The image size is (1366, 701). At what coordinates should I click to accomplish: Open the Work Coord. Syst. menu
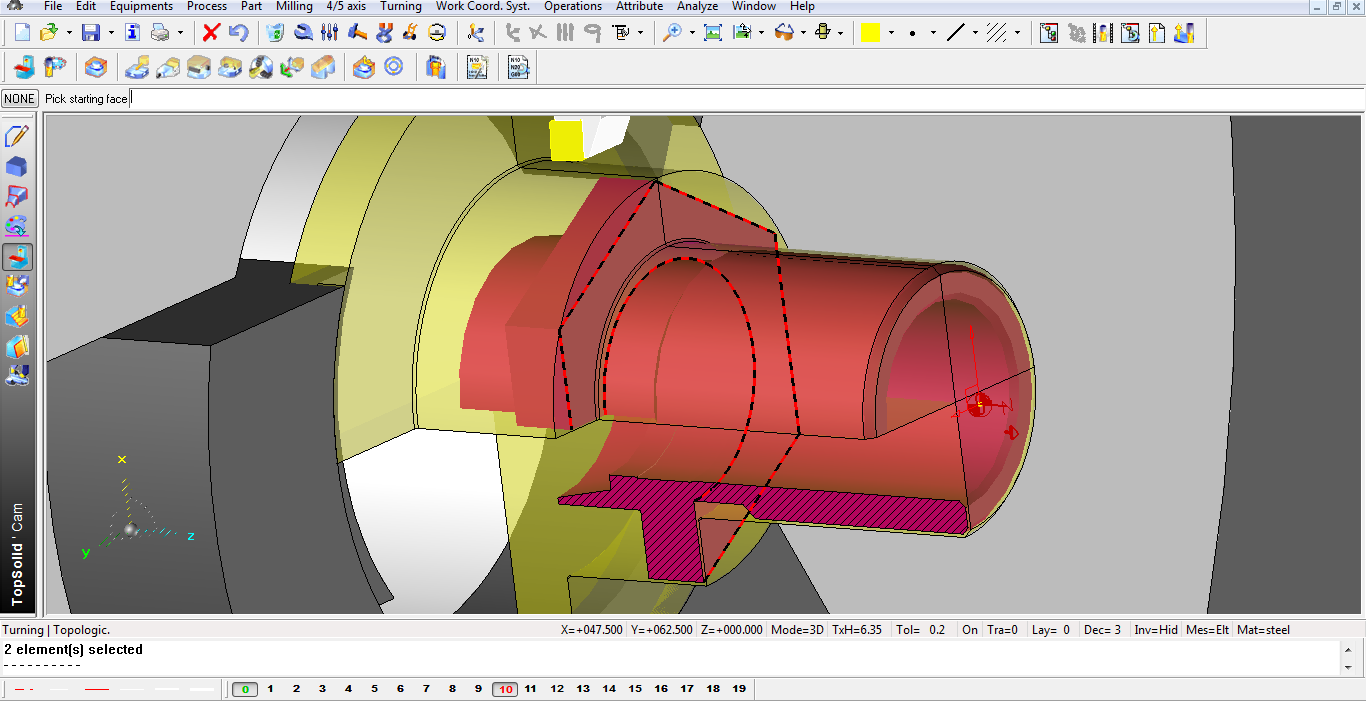(483, 6)
